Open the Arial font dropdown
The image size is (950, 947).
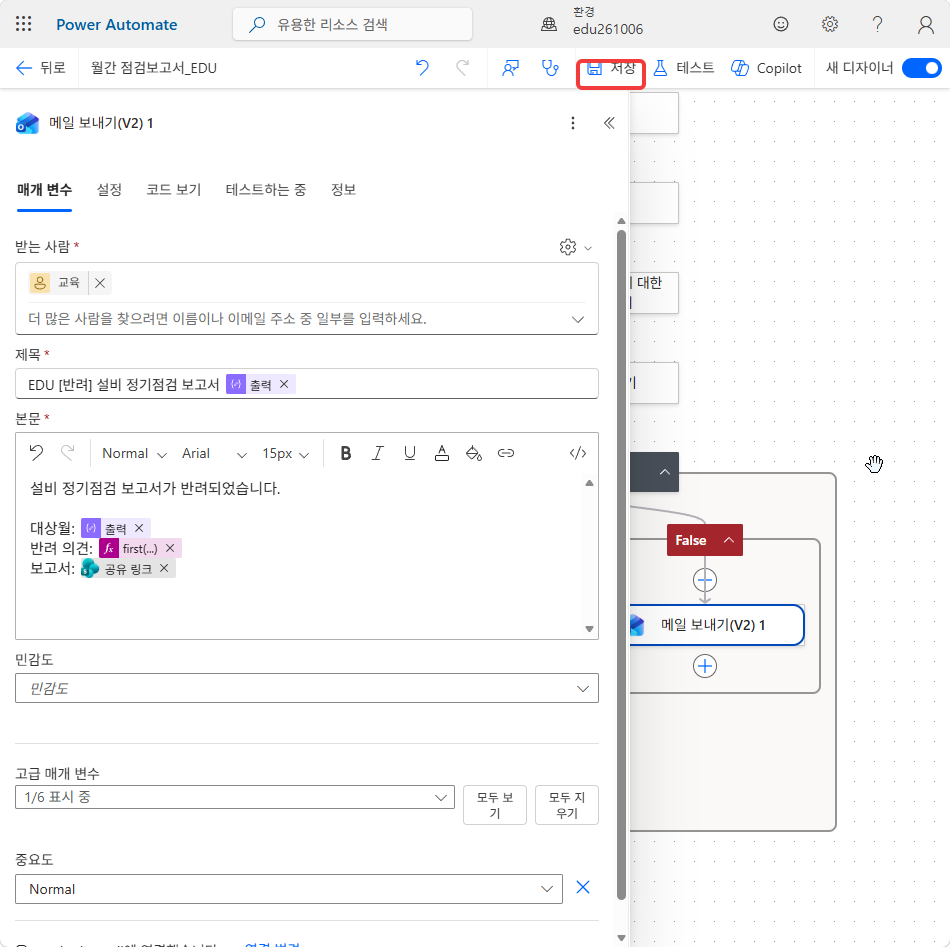(214, 453)
